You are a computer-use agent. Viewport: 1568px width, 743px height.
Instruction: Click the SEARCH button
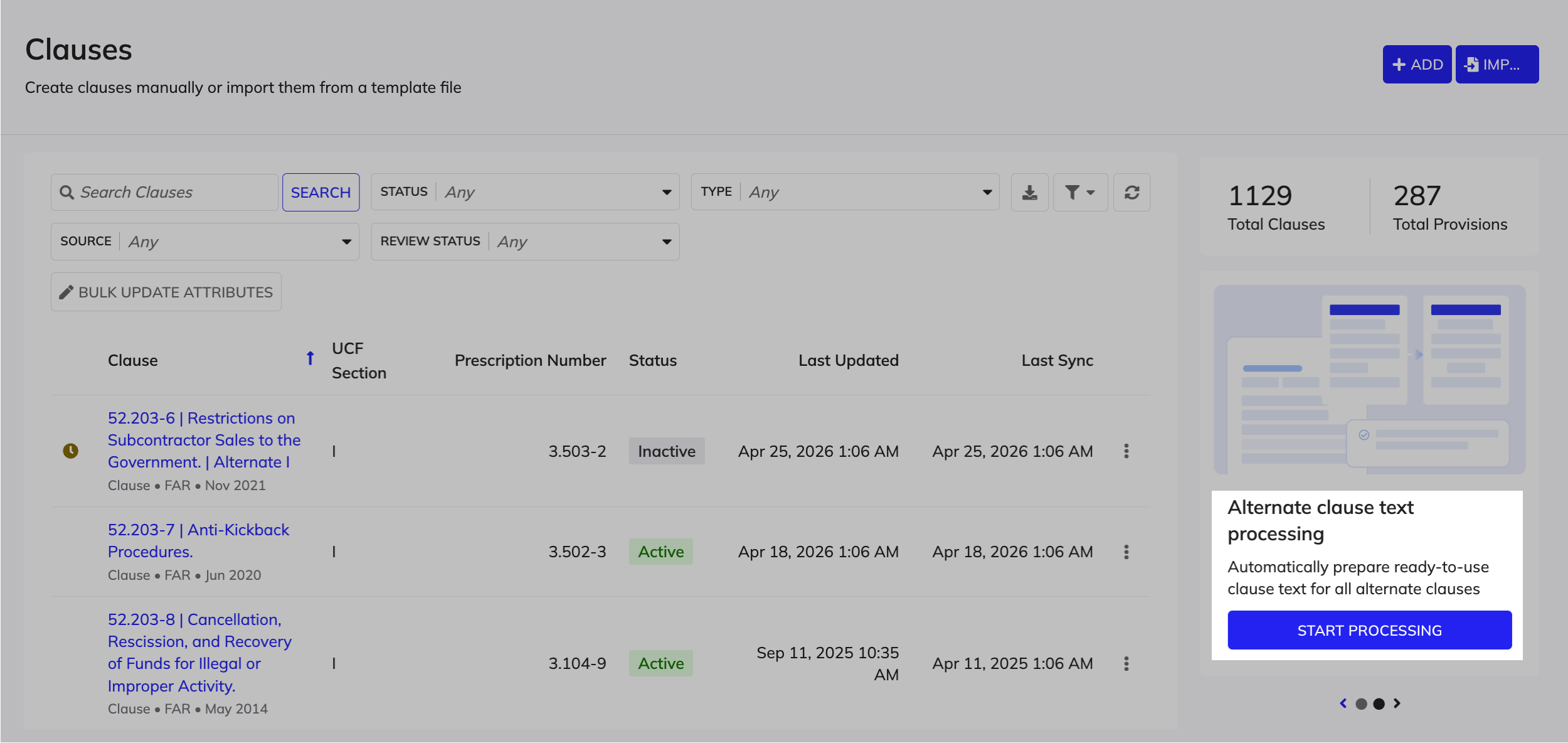point(320,192)
